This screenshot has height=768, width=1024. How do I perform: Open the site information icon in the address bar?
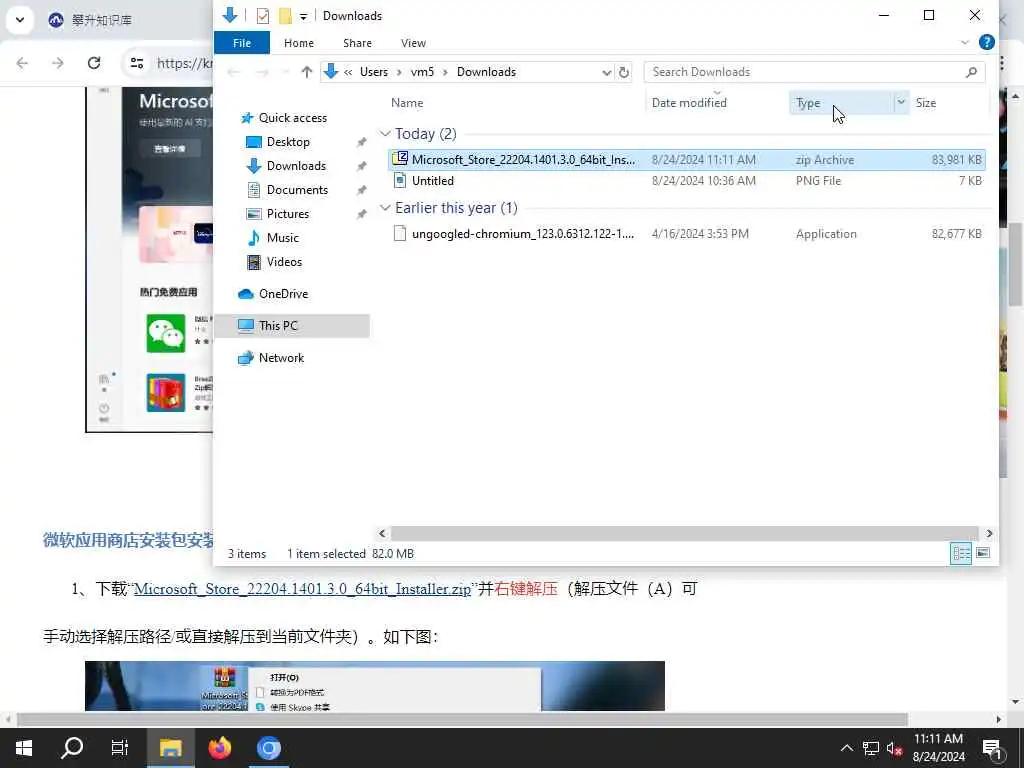(136, 63)
